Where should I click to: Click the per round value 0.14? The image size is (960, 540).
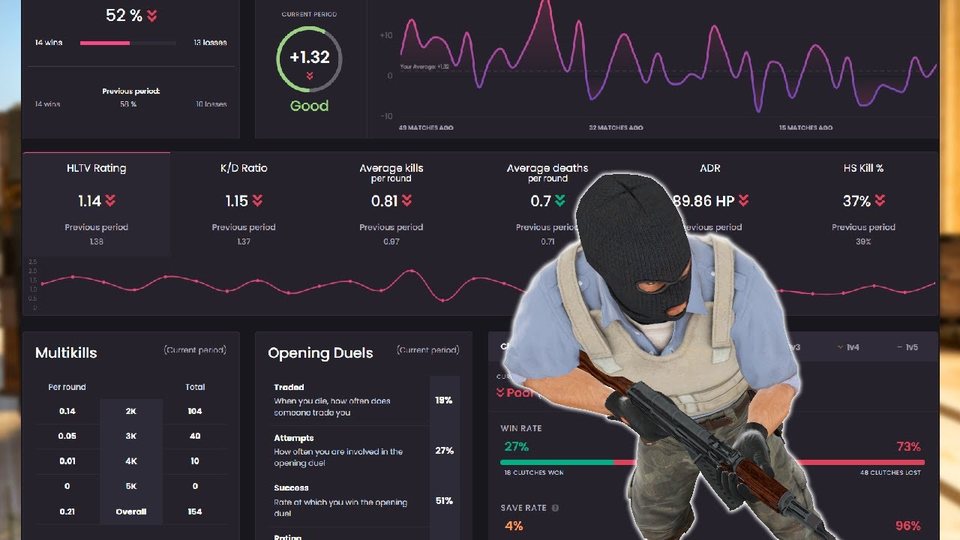coord(67,411)
